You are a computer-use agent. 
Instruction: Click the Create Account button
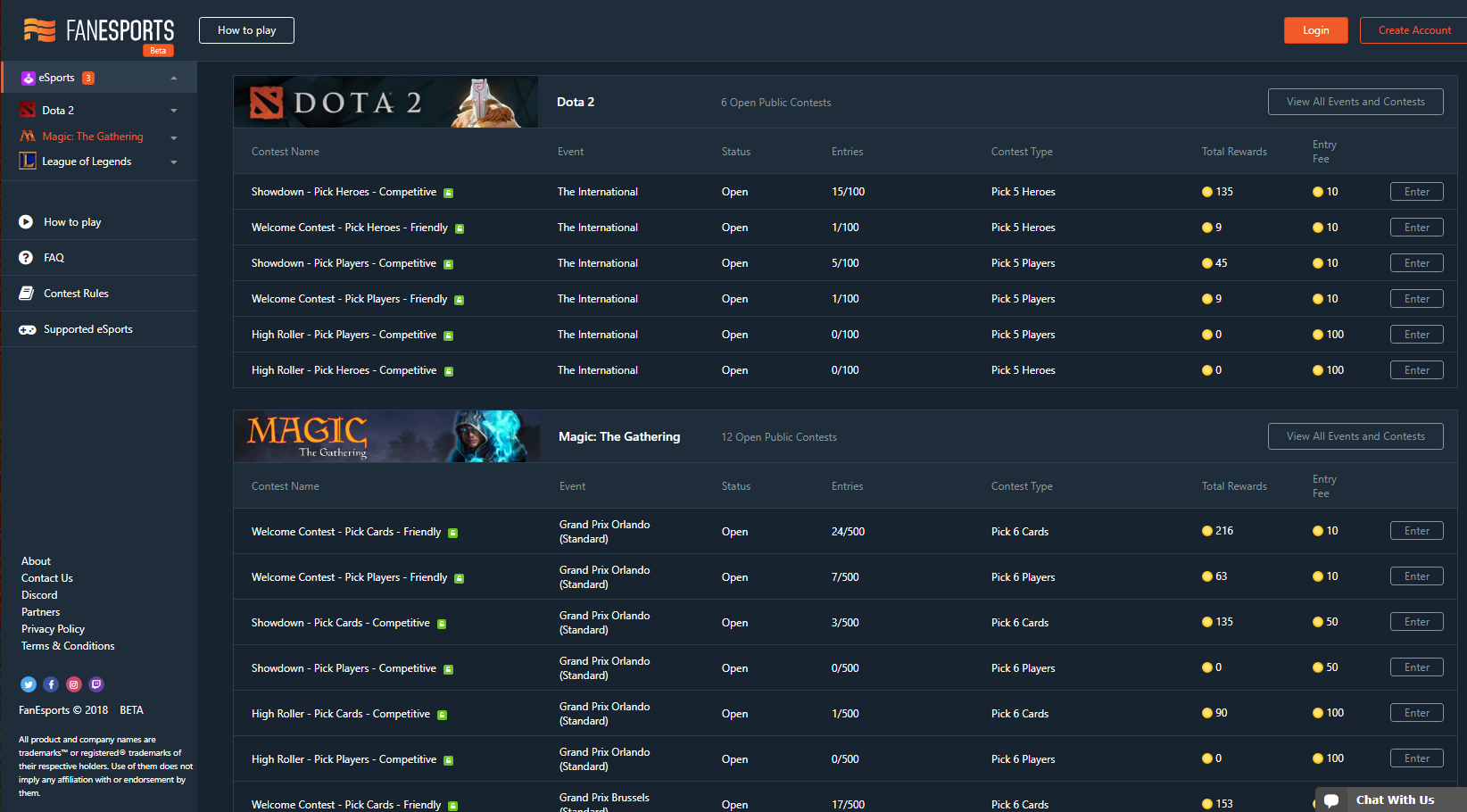pos(1413,30)
